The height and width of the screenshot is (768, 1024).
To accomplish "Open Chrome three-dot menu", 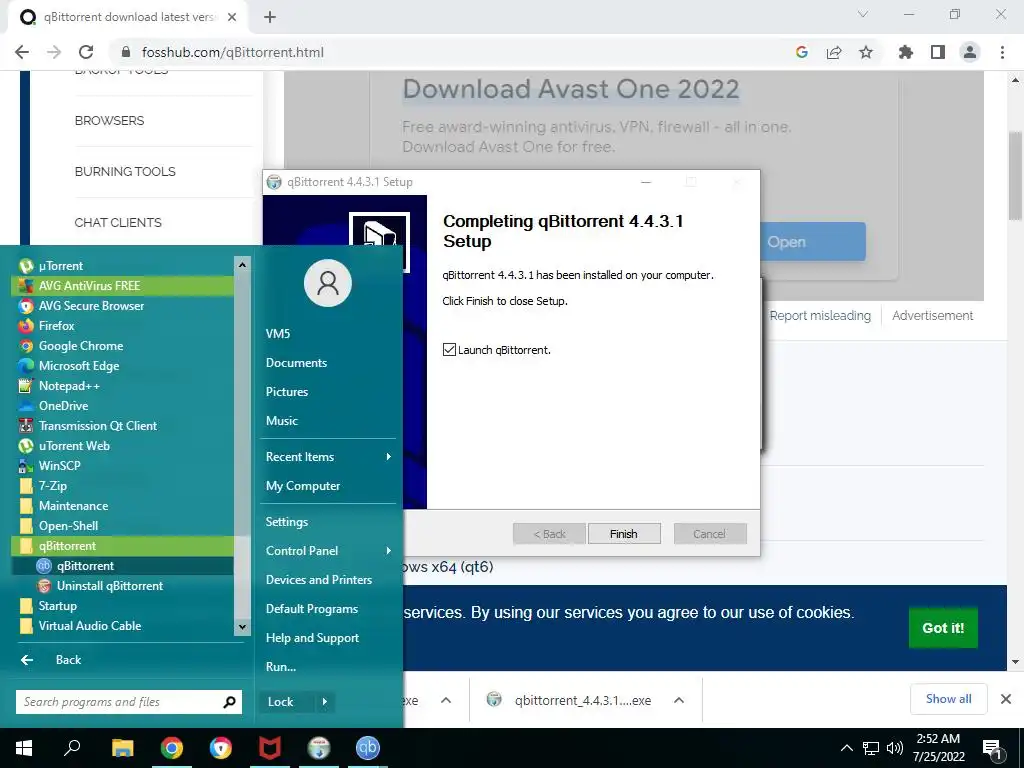I will (x=1002, y=52).
